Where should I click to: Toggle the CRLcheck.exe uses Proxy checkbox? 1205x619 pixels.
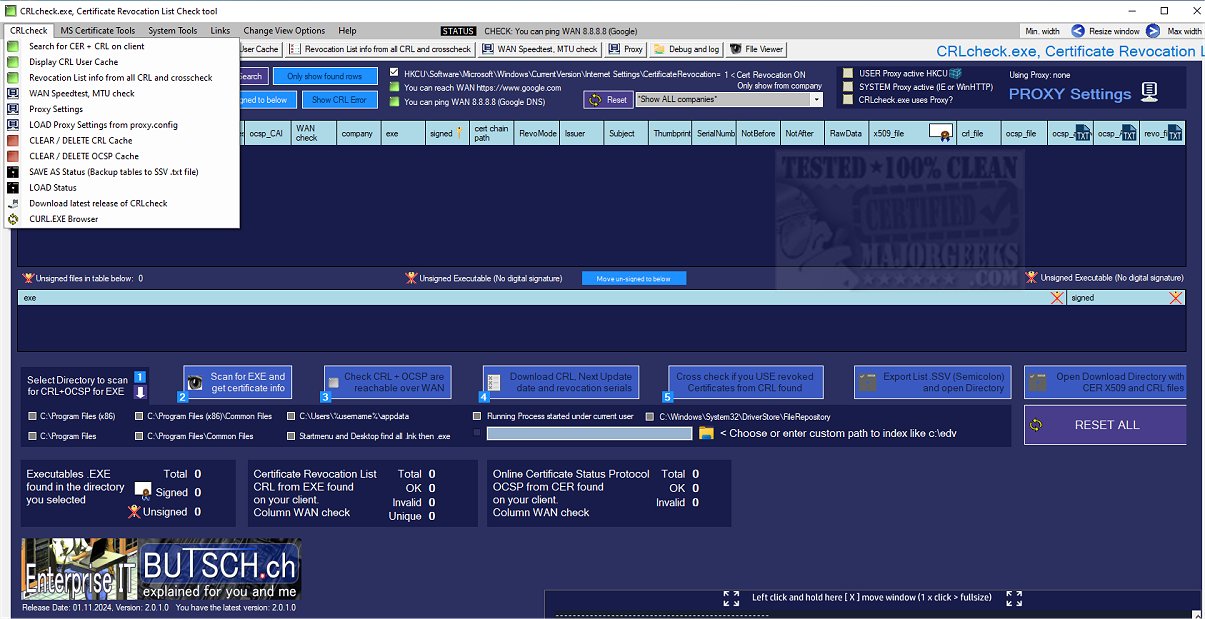[x=848, y=100]
